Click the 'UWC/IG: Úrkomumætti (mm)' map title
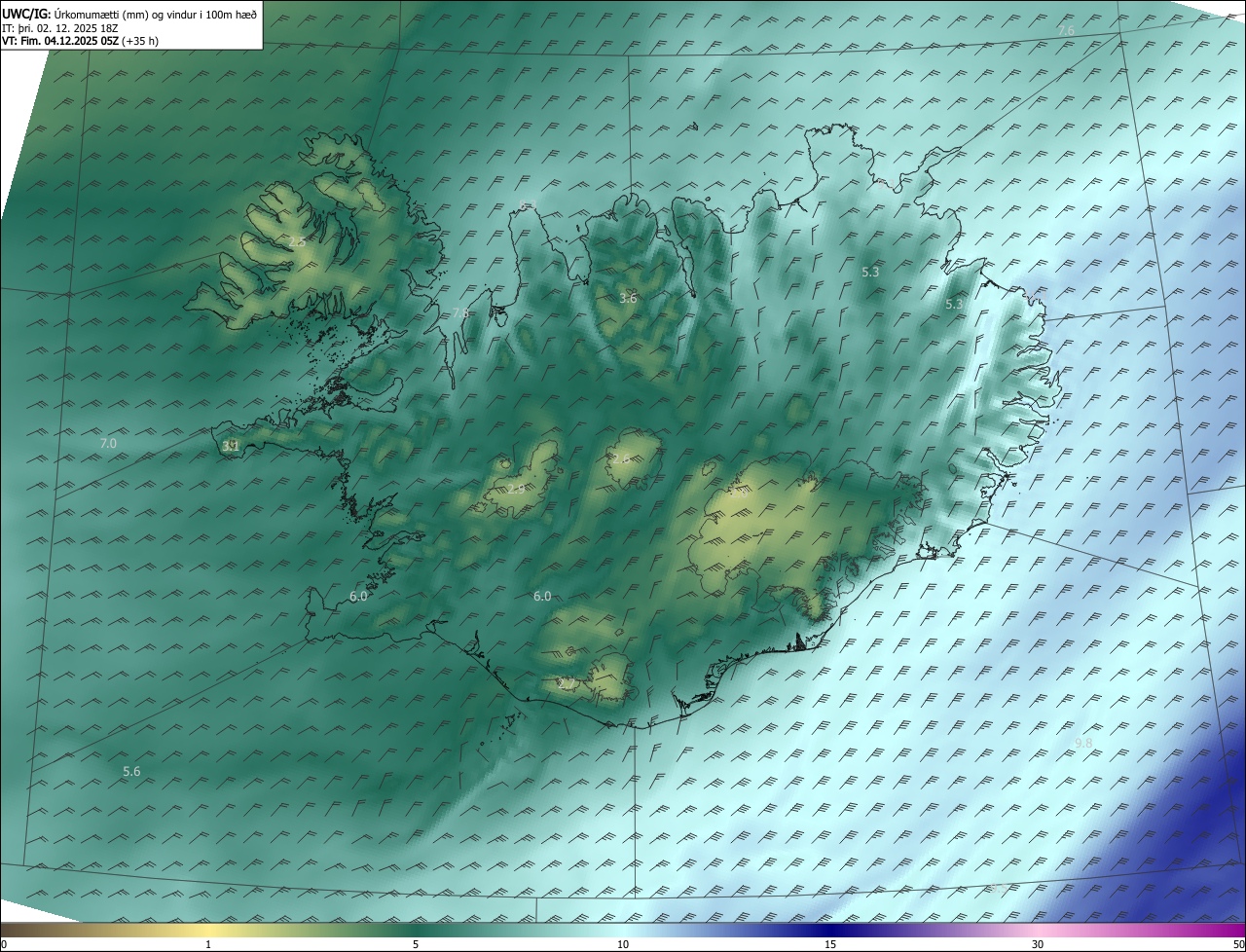The height and width of the screenshot is (952, 1246). point(129,13)
